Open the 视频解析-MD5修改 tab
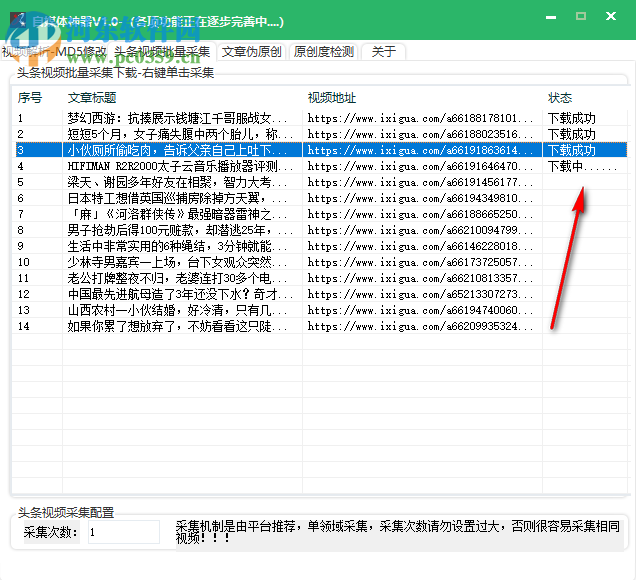636x580 pixels. (x=54, y=52)
